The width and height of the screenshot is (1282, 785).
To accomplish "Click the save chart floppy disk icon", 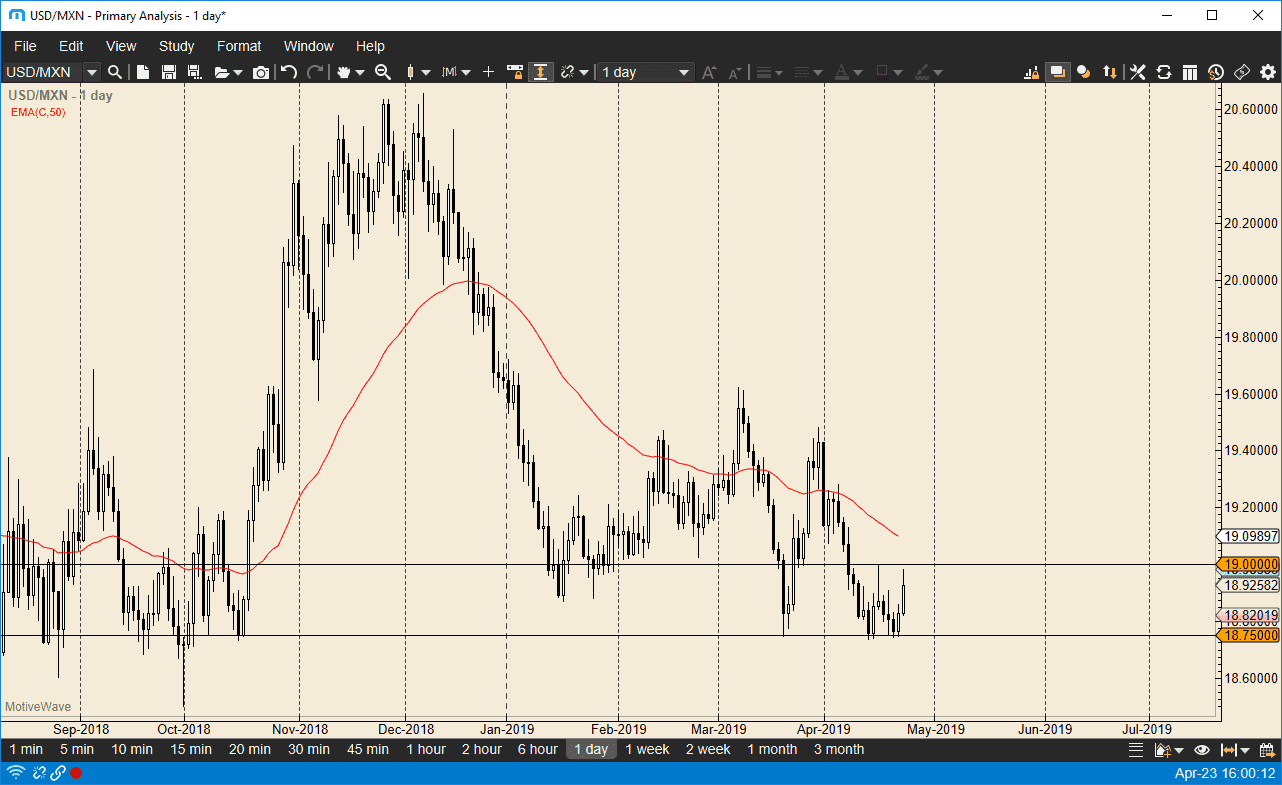I will [168, 72].
